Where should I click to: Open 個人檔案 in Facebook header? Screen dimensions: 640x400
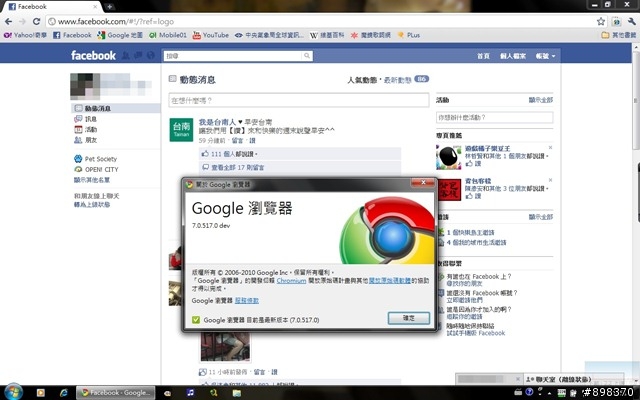[513, 56]
